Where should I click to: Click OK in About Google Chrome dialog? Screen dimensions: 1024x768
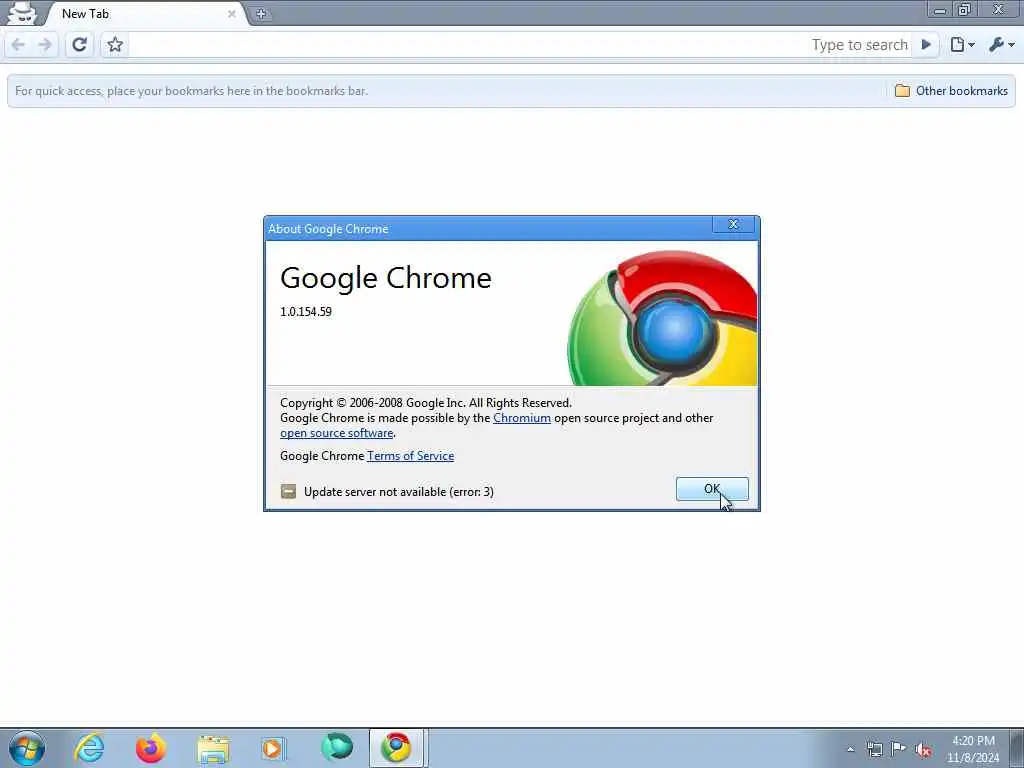click(x=712, y=488)
